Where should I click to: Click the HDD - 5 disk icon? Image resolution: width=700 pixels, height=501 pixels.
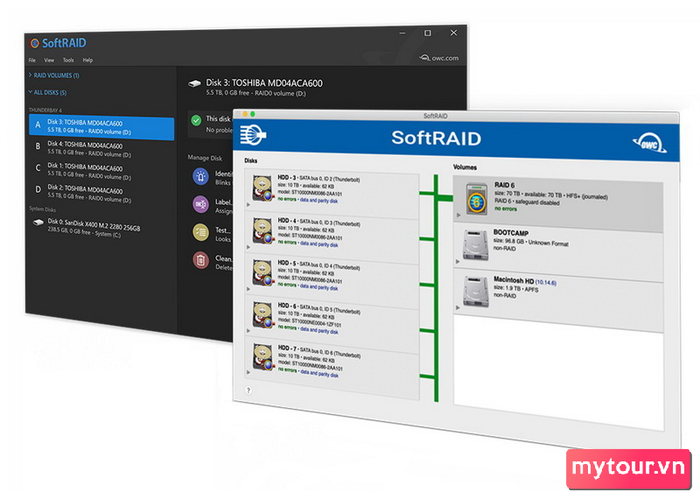point(263,273)
